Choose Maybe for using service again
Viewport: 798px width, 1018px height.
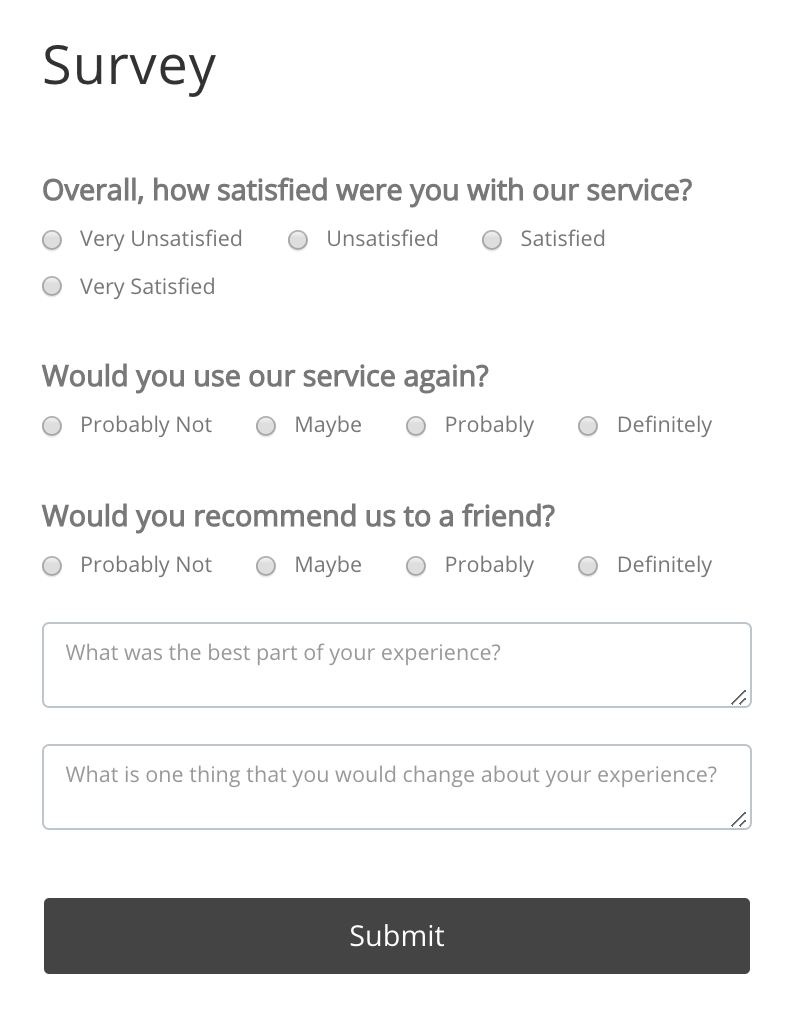(265, 426)
